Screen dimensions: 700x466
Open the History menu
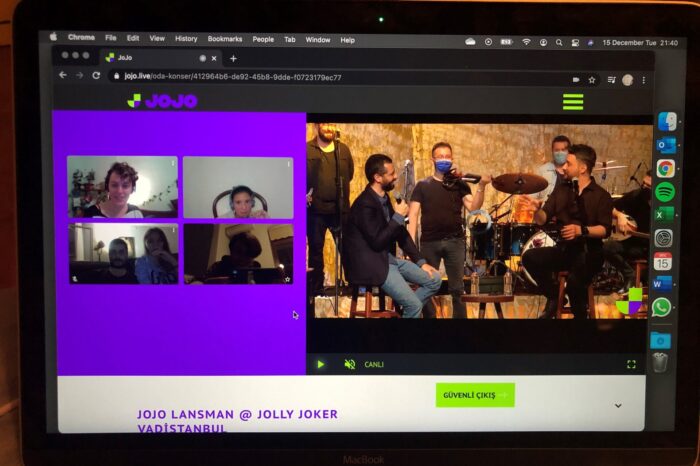(186, 39)
